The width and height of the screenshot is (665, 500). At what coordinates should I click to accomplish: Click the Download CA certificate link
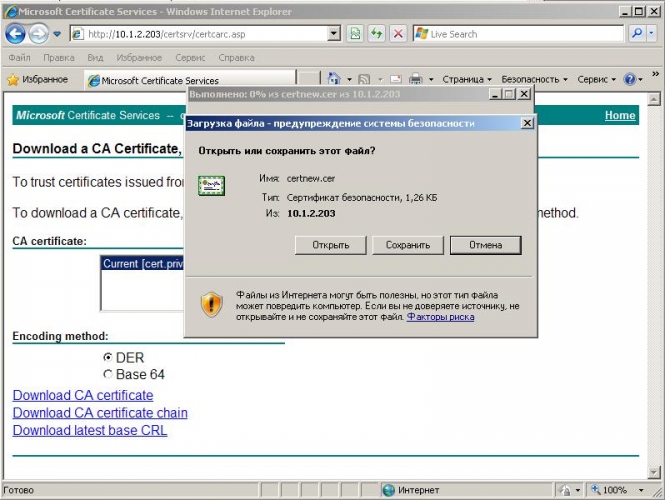(83, 395)
